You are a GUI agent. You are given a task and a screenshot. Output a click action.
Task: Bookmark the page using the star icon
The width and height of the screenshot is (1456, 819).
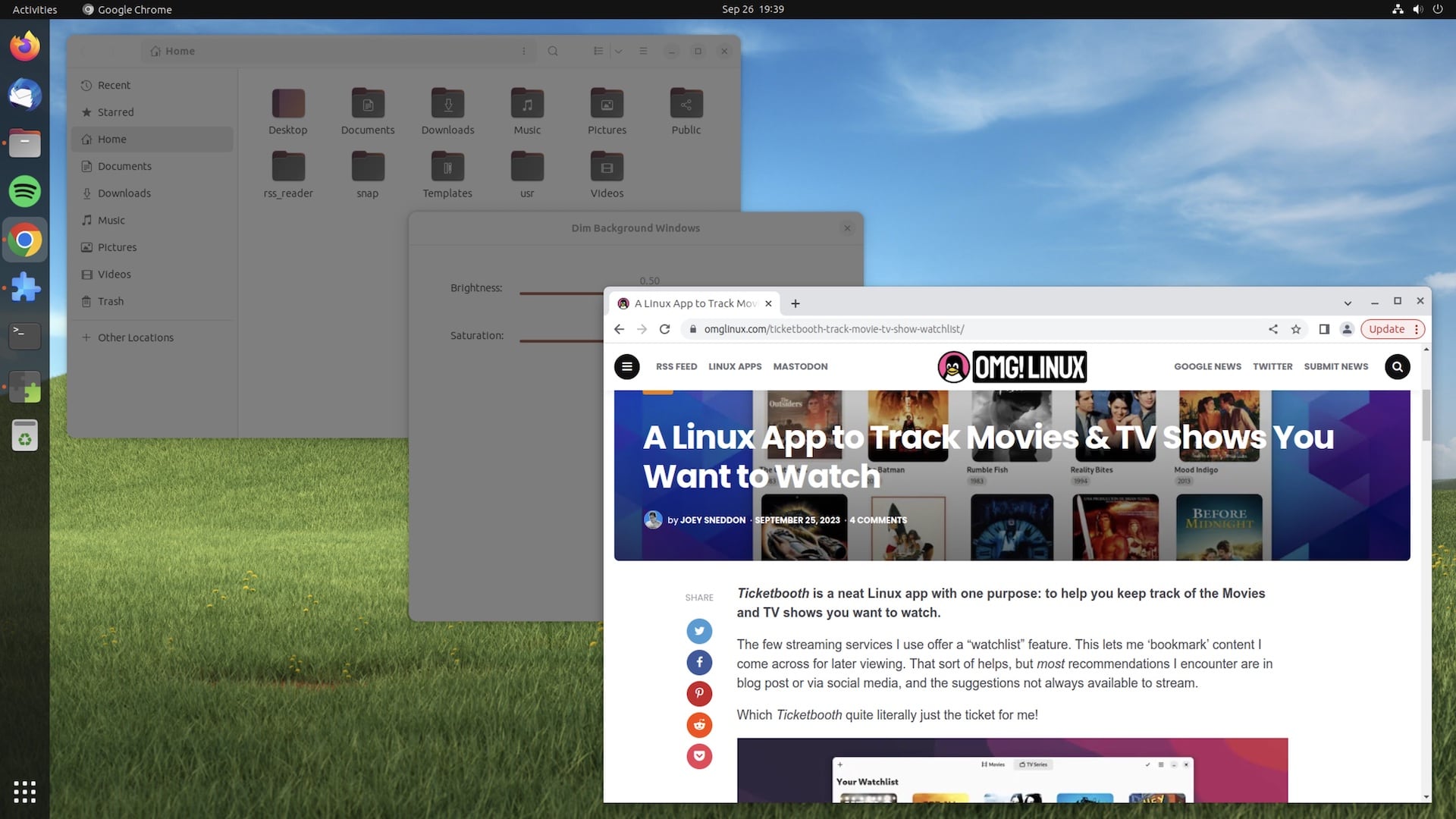coord(1296,329)
